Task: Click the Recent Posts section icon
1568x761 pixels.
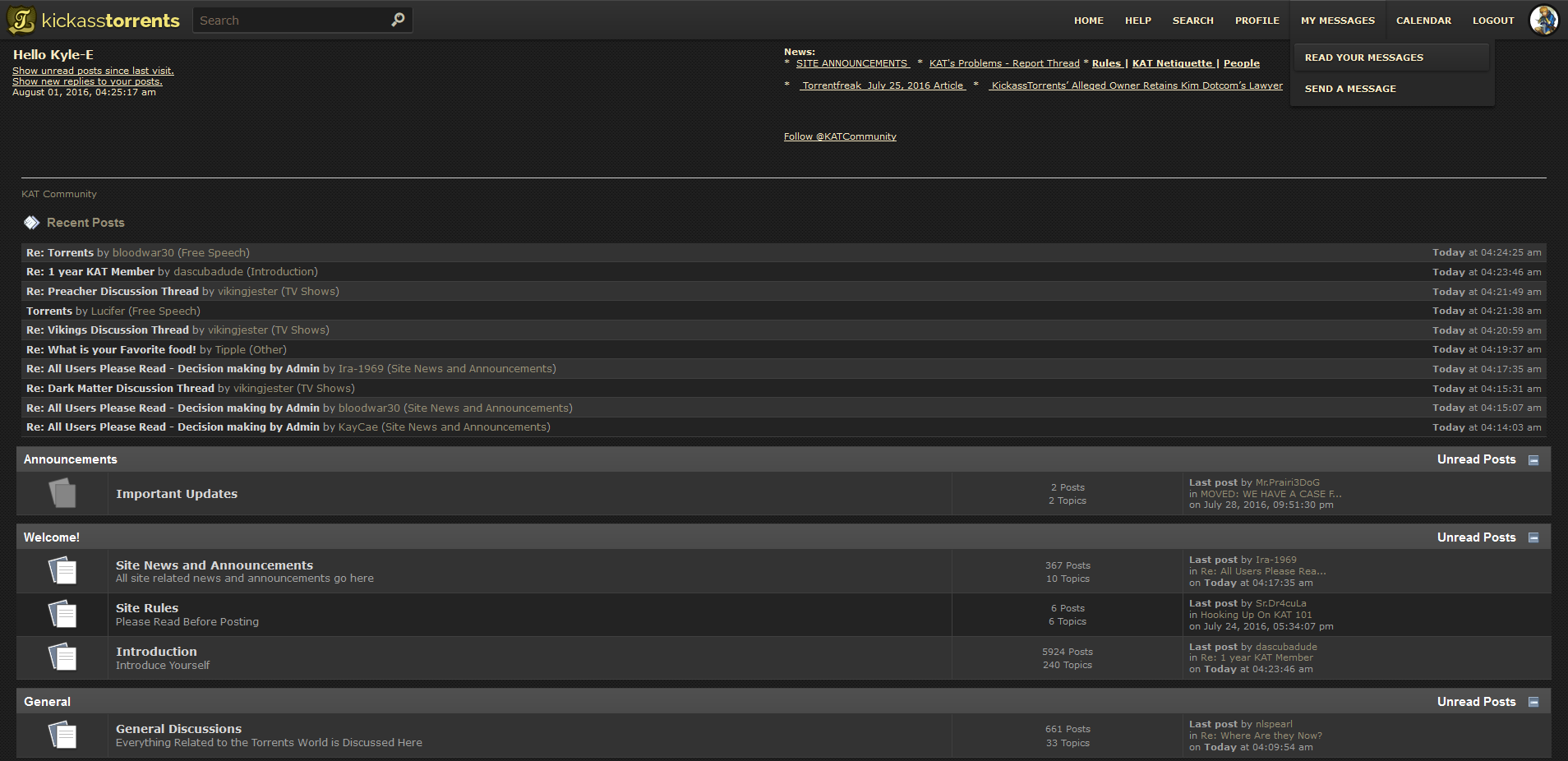Action: [32, 223]
